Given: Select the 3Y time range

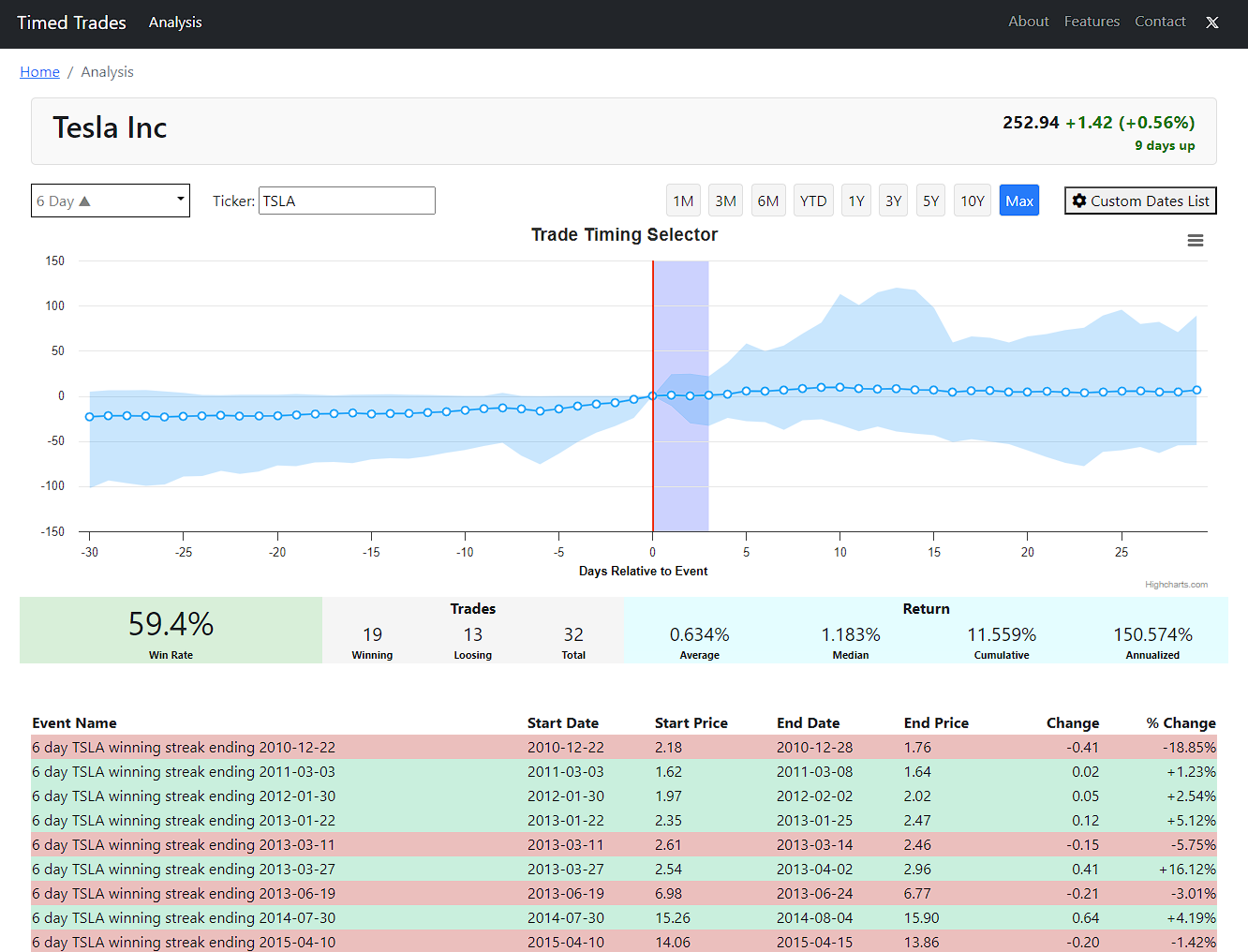Looking at the screenshot, I should coord(894,201).
